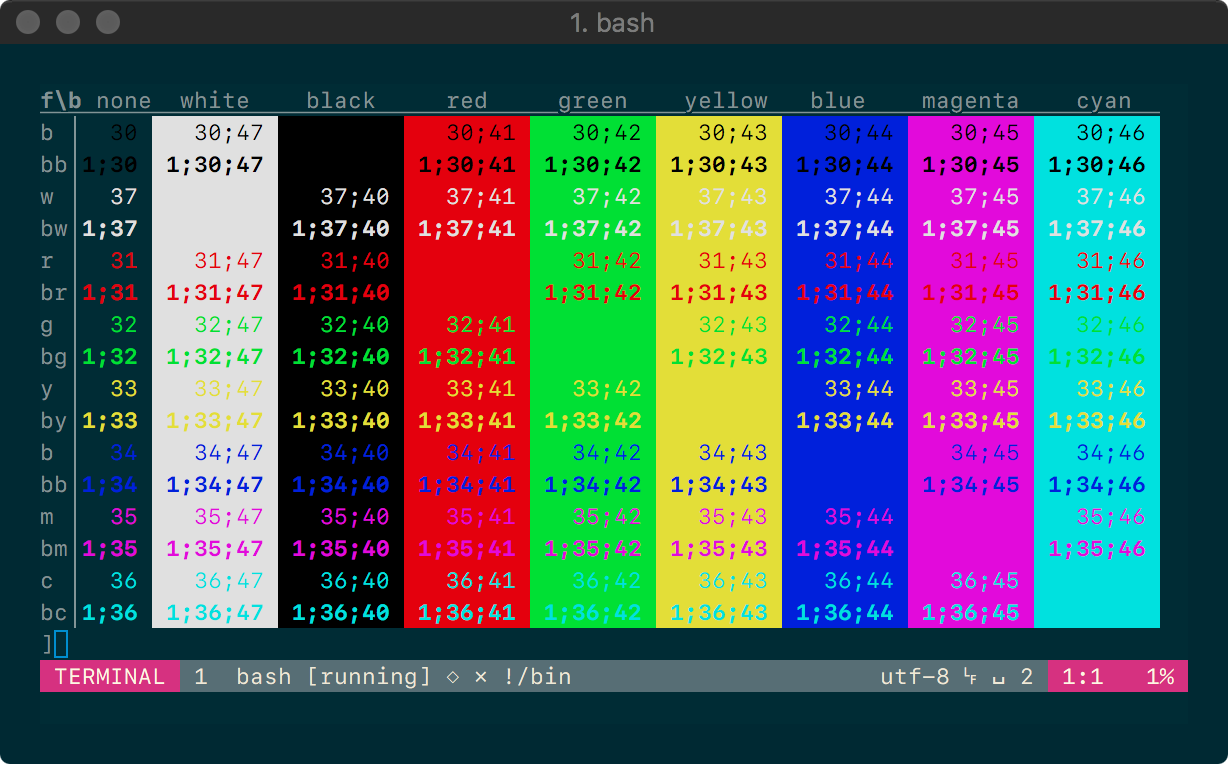Image resolution: width=1228 pixels, height=764 pixels.
Task: Click the blinking terminal cursor block
Action: point(62,645)
